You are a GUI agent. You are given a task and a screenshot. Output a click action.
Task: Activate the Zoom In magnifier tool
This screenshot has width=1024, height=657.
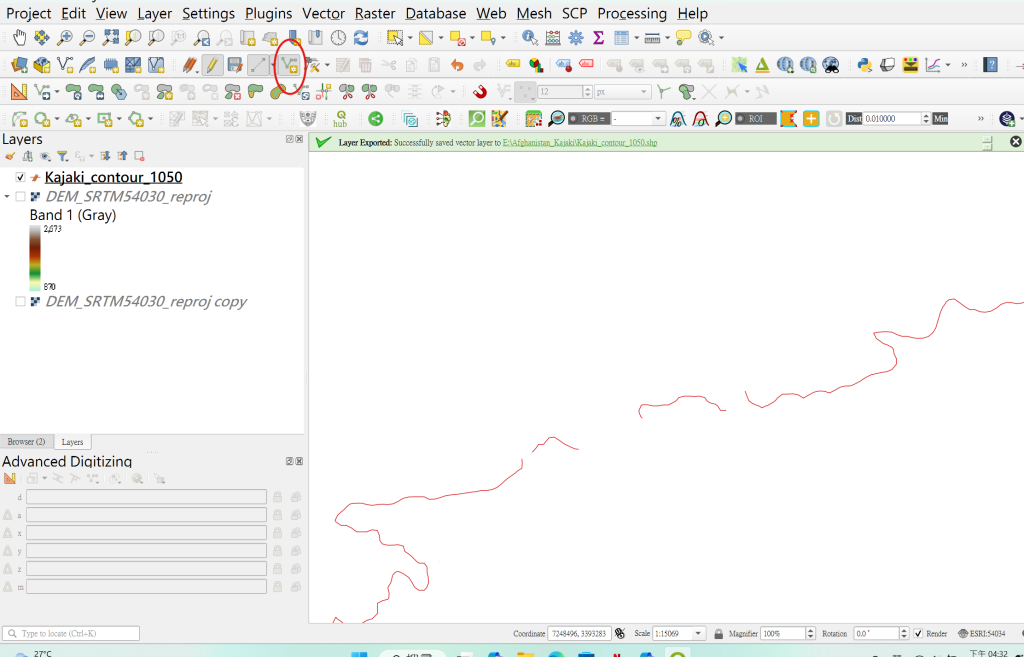pos(64,38)
